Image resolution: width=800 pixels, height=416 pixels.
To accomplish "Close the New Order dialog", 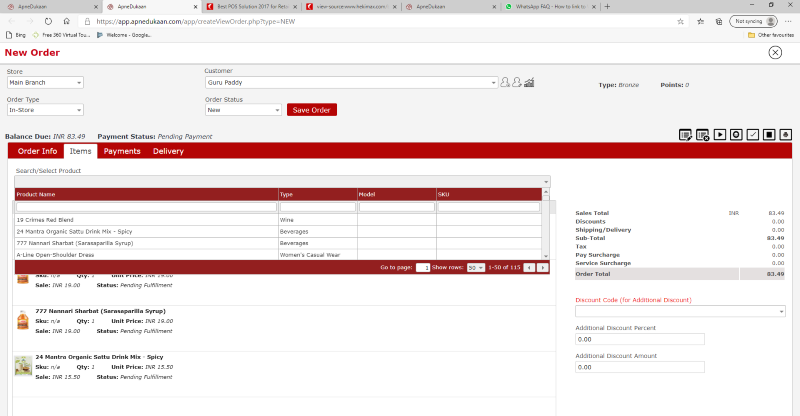I will [x=775, y=52].
